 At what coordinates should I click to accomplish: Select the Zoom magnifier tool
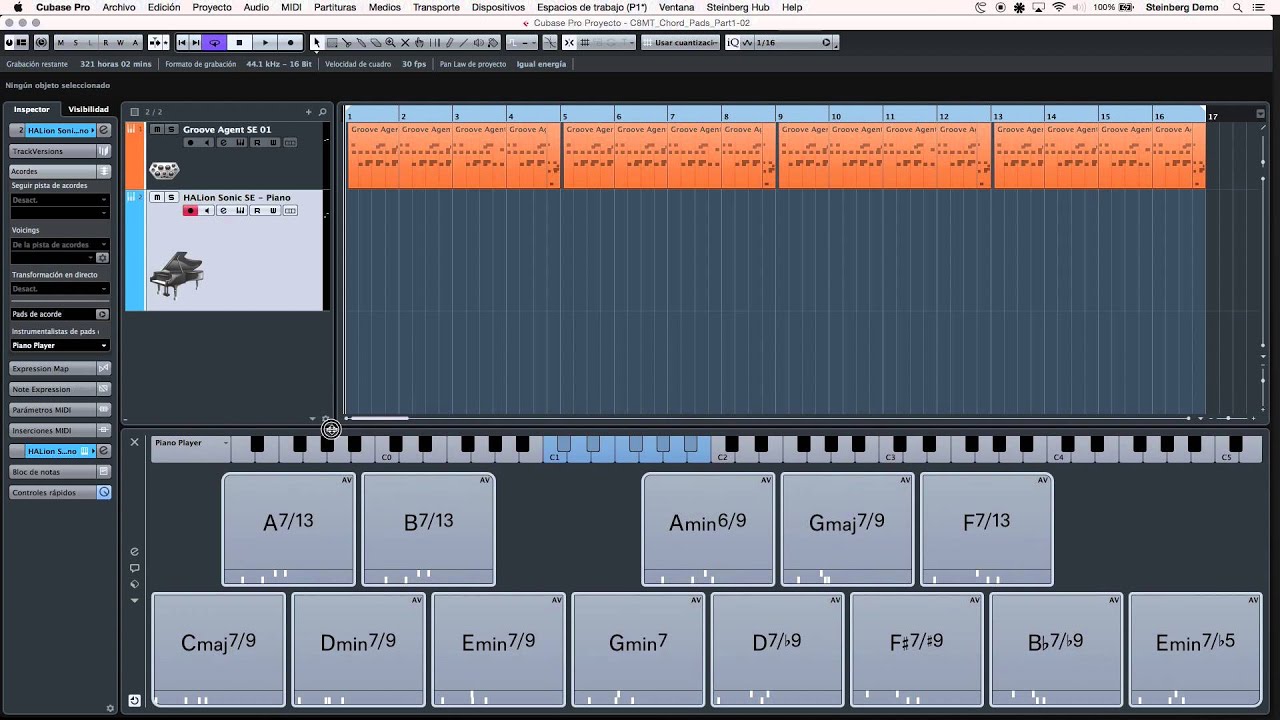[x=390, y=43]
